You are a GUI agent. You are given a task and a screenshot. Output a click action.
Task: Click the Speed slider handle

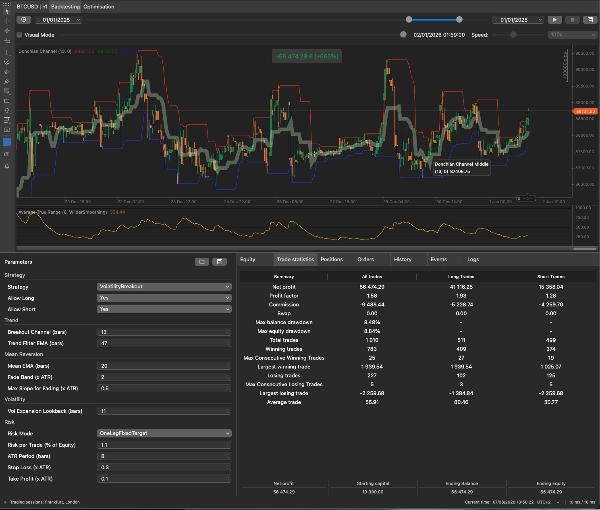pyautogui.click(x=513, y=35)
